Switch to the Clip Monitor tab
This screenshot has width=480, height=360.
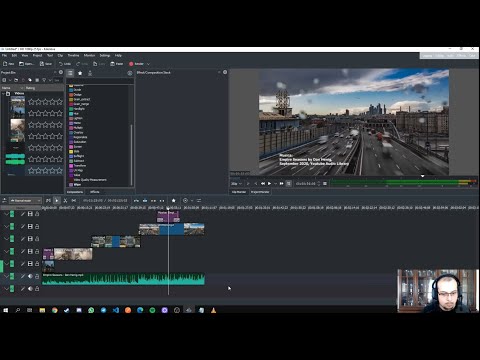tap(239, 192)
